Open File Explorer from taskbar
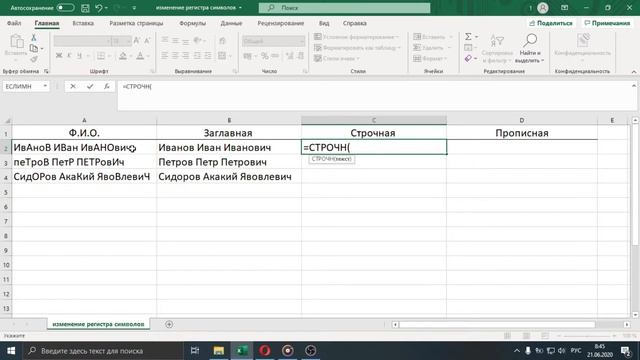Image resolution: width=640 pixels, height=360 pixels. pyautogui.click(x=219, y=351)
